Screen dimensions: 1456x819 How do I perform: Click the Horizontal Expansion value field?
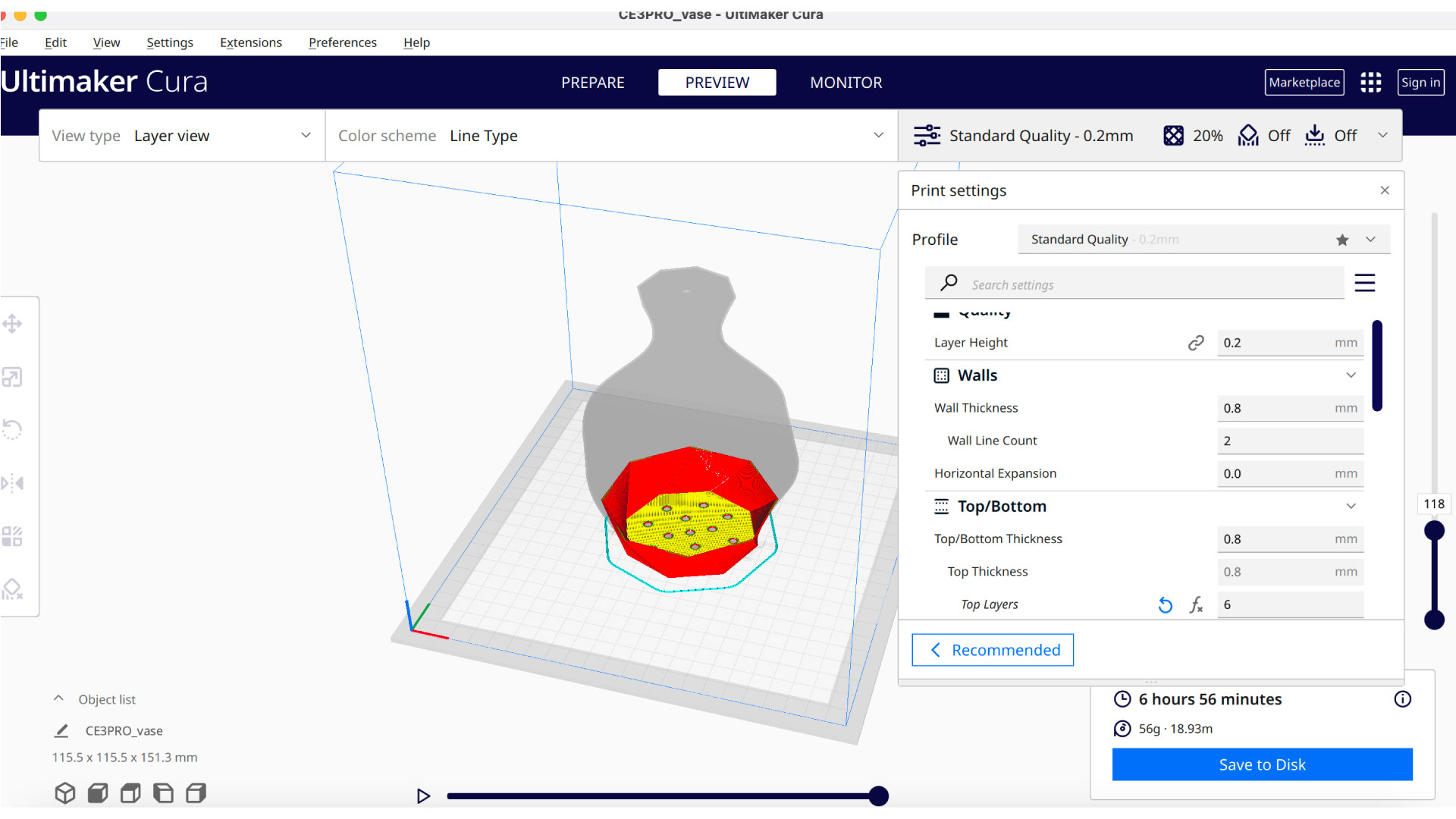point(1291,473)
